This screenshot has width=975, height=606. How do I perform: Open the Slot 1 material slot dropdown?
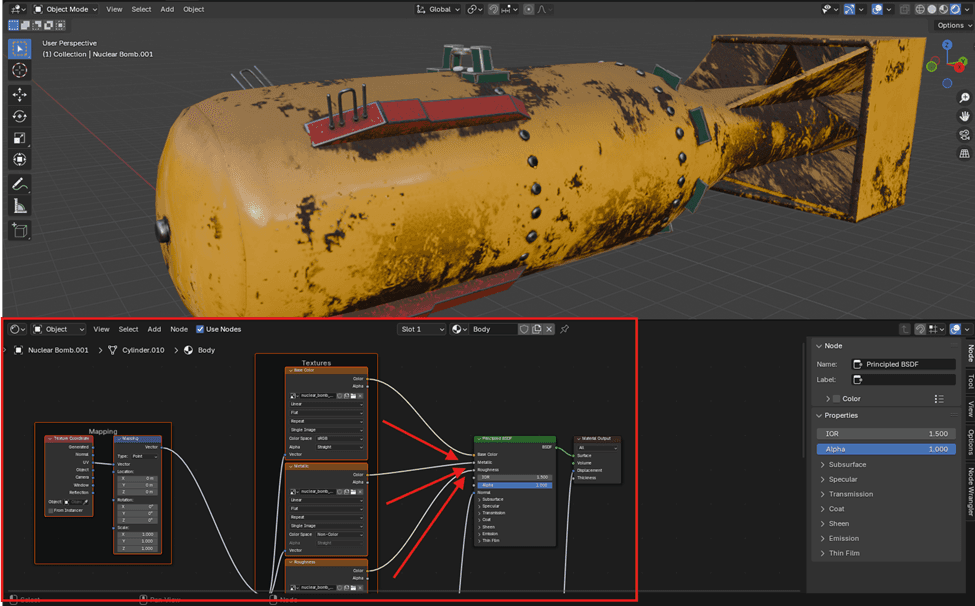(x=421, y=329)
